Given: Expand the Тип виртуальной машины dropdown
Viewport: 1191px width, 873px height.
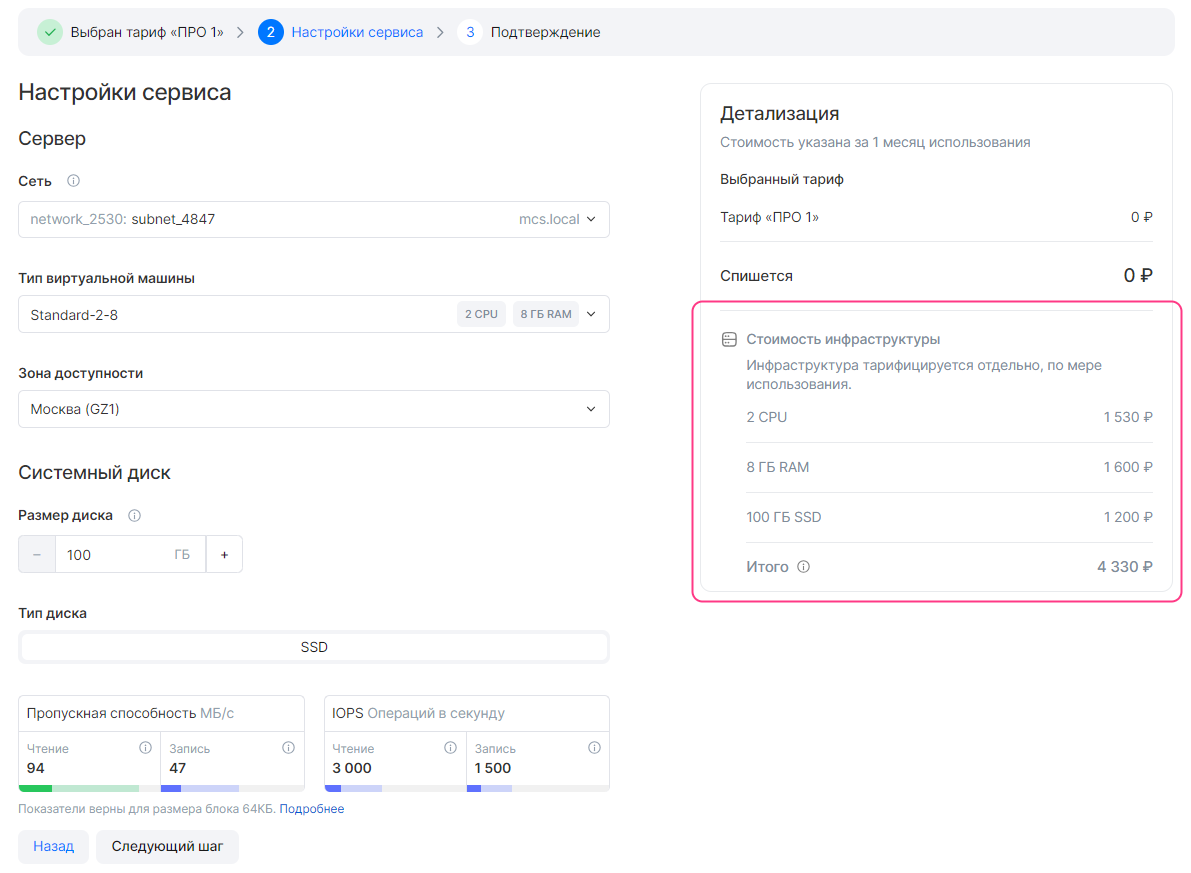Looking at the screenshot, I should 314,315.
